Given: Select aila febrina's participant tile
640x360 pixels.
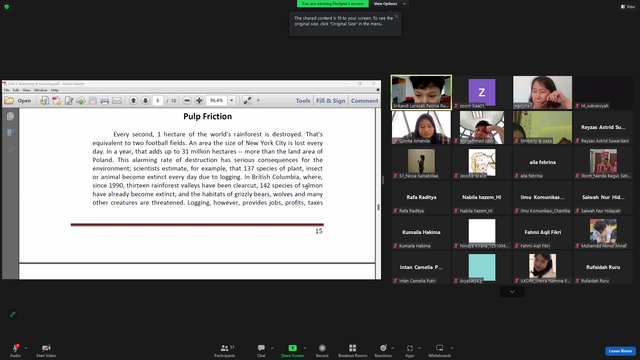Looking at the screenshot, I should [542, 162].
